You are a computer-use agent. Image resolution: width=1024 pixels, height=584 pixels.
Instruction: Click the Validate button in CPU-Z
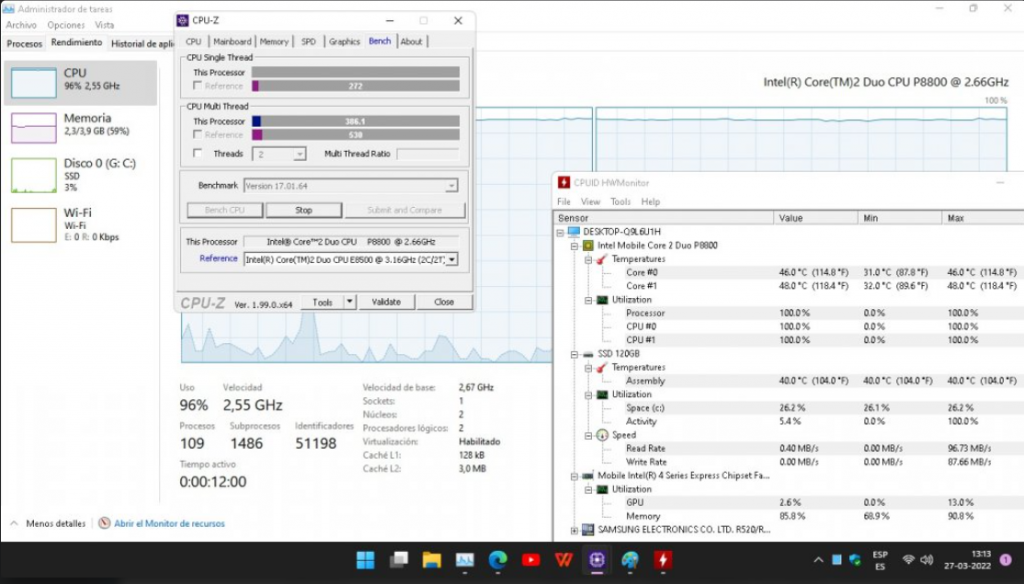tap(386, 302)
